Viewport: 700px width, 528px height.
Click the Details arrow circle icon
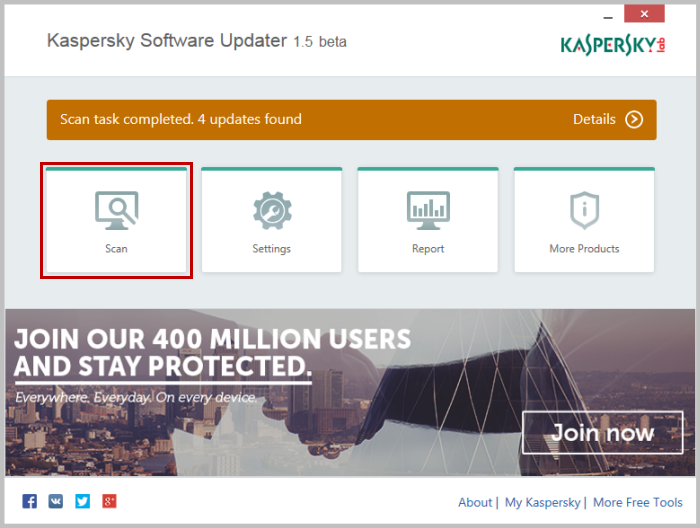(634, 120)
